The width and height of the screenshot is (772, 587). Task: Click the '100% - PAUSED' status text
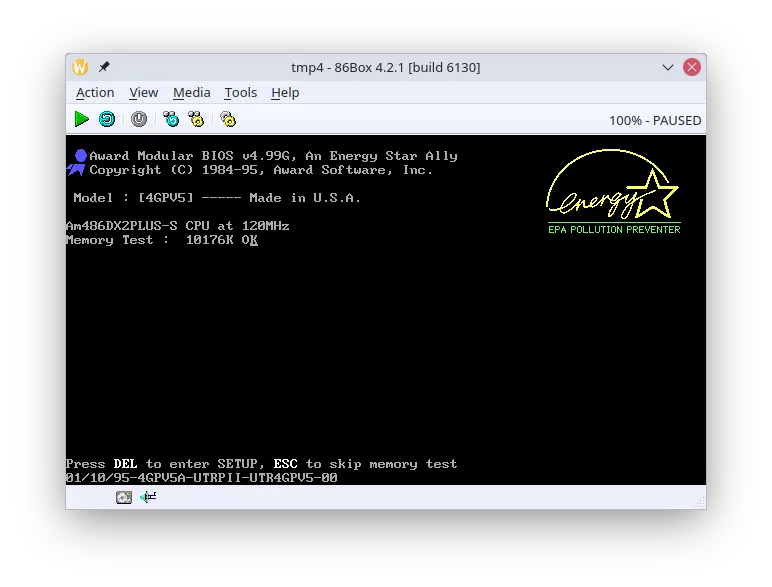coord(655,121)
